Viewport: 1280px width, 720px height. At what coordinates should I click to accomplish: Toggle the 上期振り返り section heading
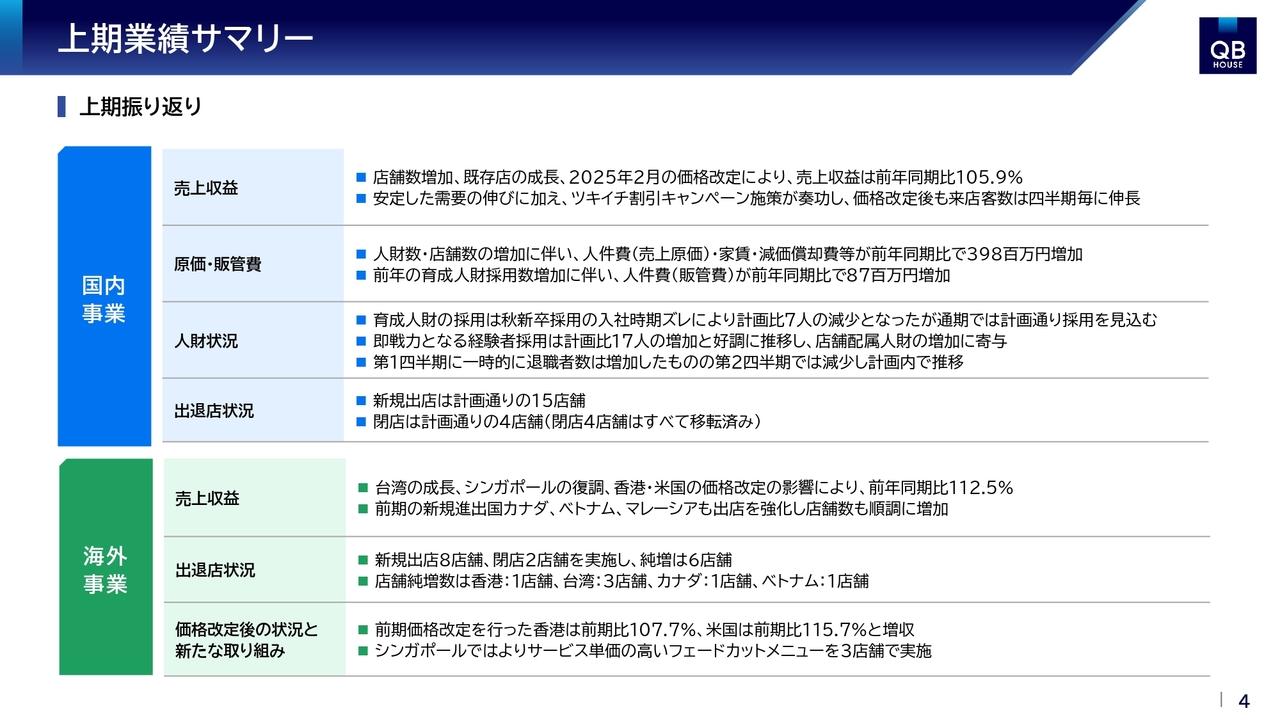[x=143, y=104]
